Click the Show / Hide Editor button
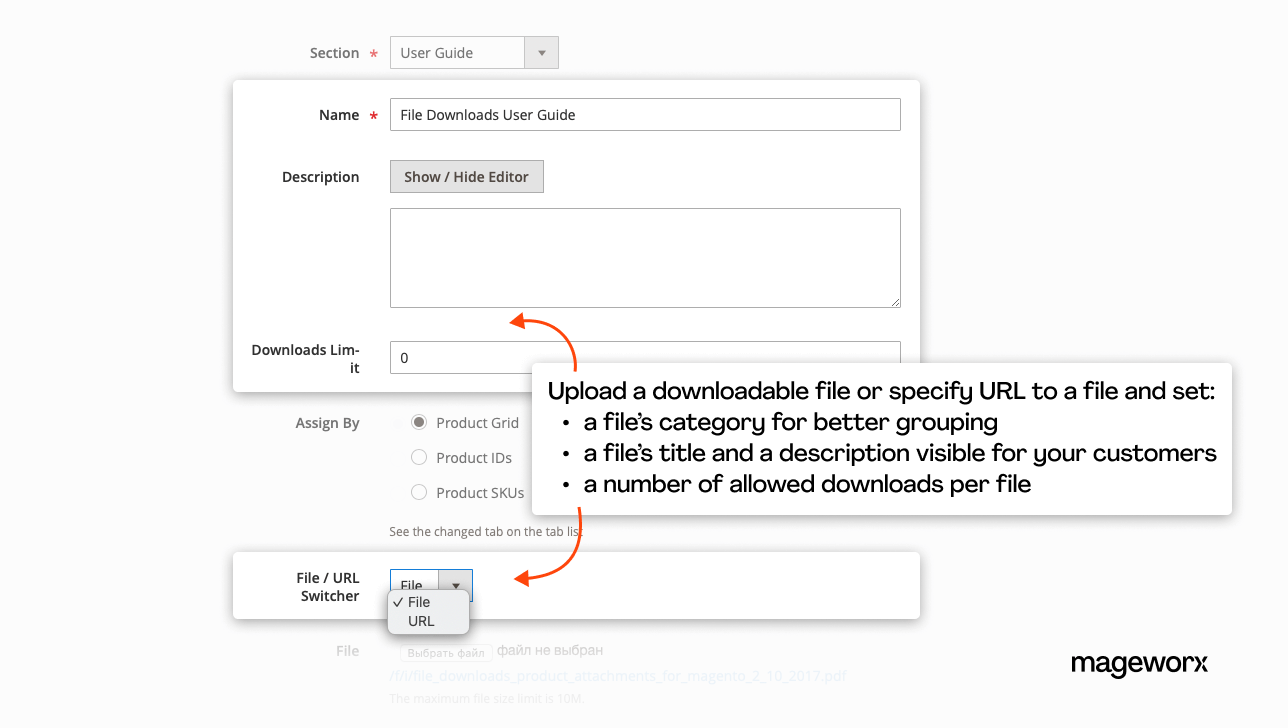Viewport: 1288px width, 728px height. [466, 176]
